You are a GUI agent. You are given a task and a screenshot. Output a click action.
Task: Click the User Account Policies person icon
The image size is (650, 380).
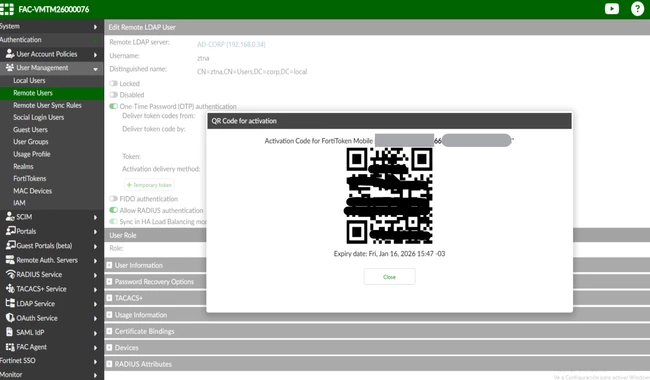[x=10, y=53]
